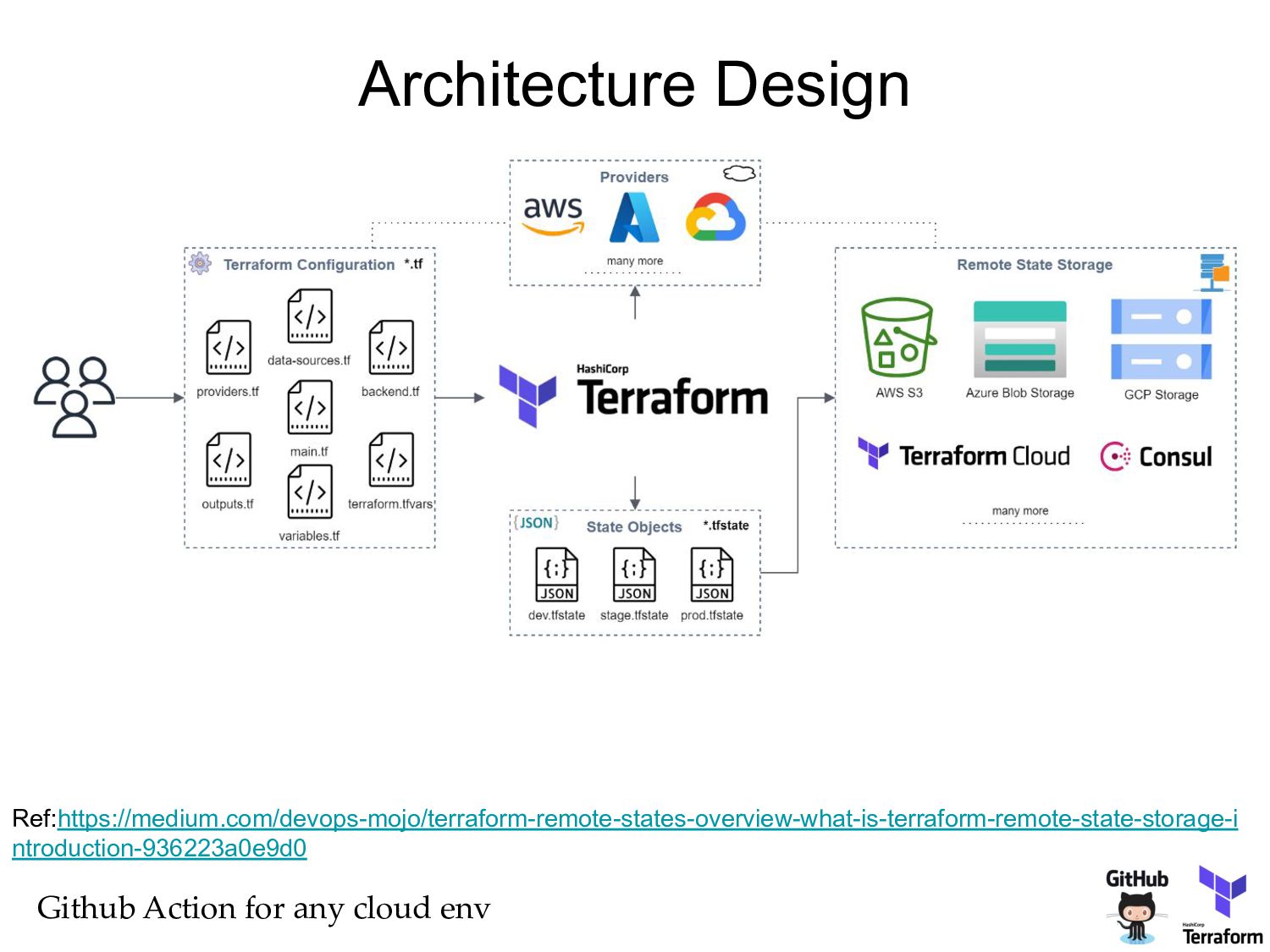
Task: Click 'many more' under Providers
Action: click(635, 261)
